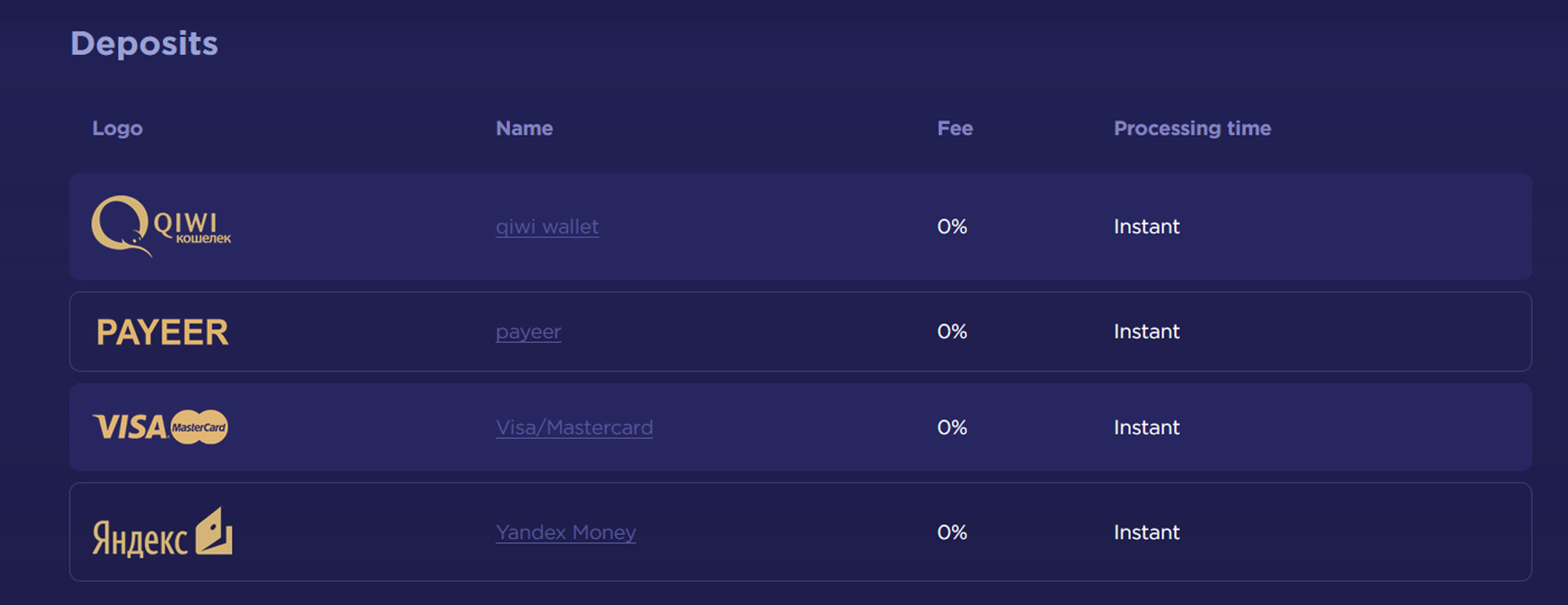Screen dimensions: 1568x605
Task: Click the Logo column header
Action: pos(118,129)
